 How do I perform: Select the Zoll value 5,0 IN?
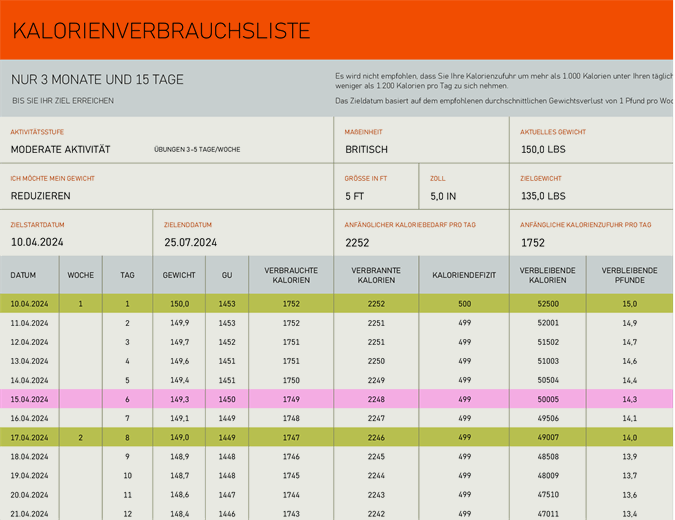[x=444, y=196]
